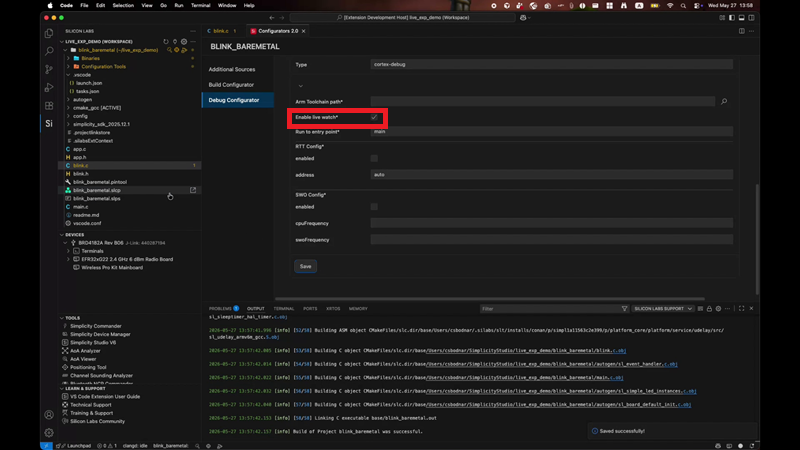Toggle the Enable live watch checkbox
Screen dimensions: 800x450
click(374, 117)
